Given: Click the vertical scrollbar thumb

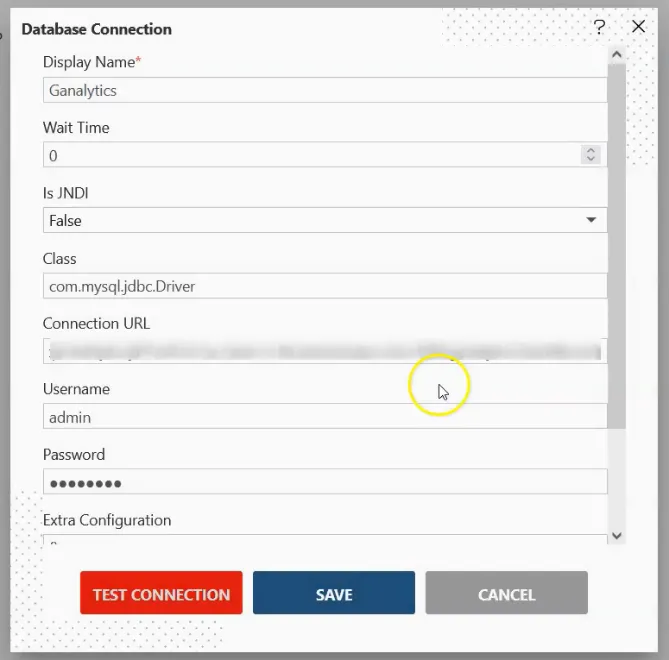Looking at the screenshot, I should point(617,246).
